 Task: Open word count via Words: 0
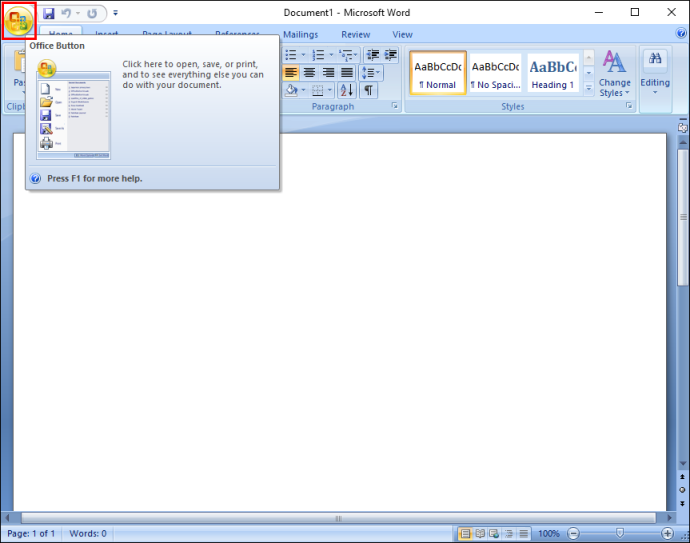88,534
